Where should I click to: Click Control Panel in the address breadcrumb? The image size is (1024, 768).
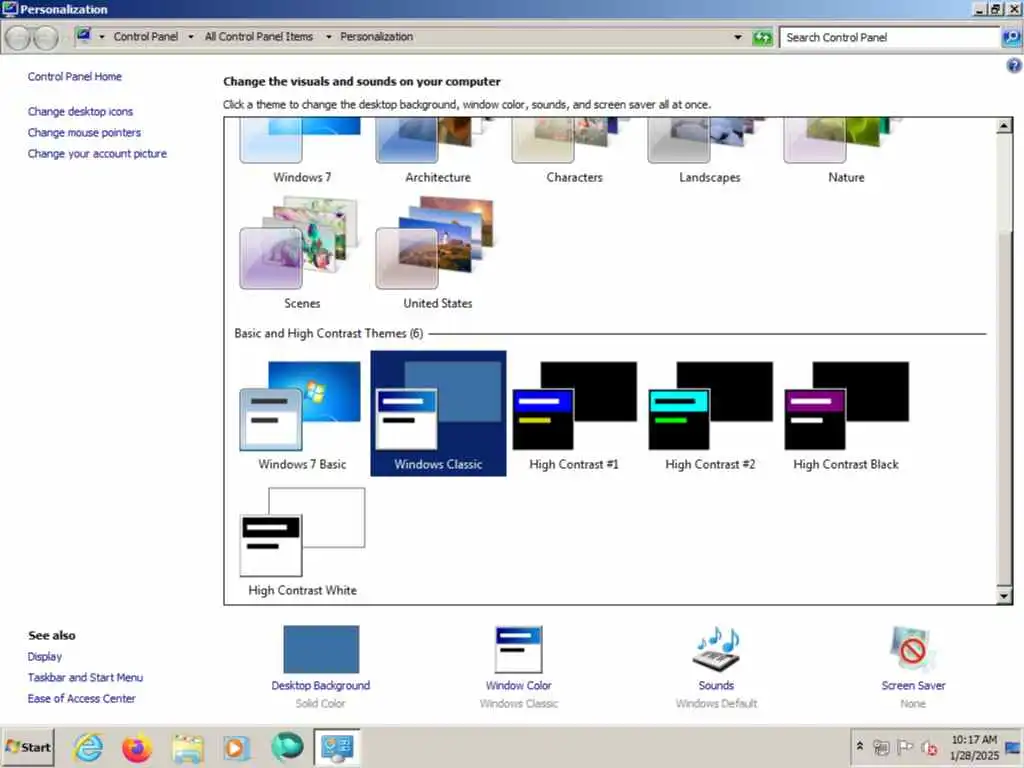[x=146, y=37]
